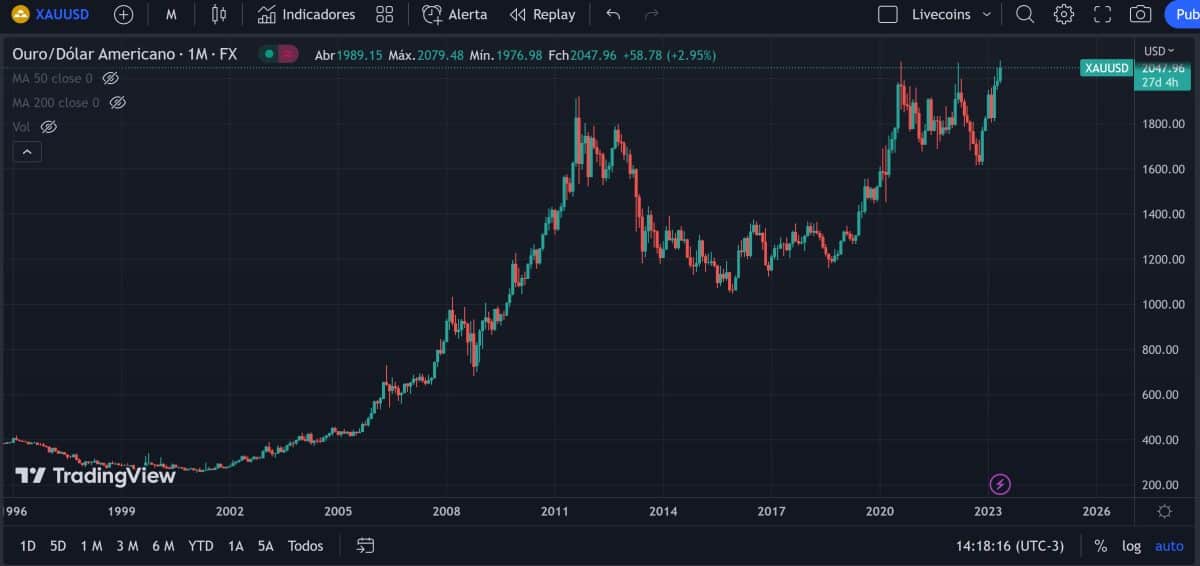Screen dimensions: 1200x566
Task: Show the MA 50 close indicator
Action: point(111,78)
